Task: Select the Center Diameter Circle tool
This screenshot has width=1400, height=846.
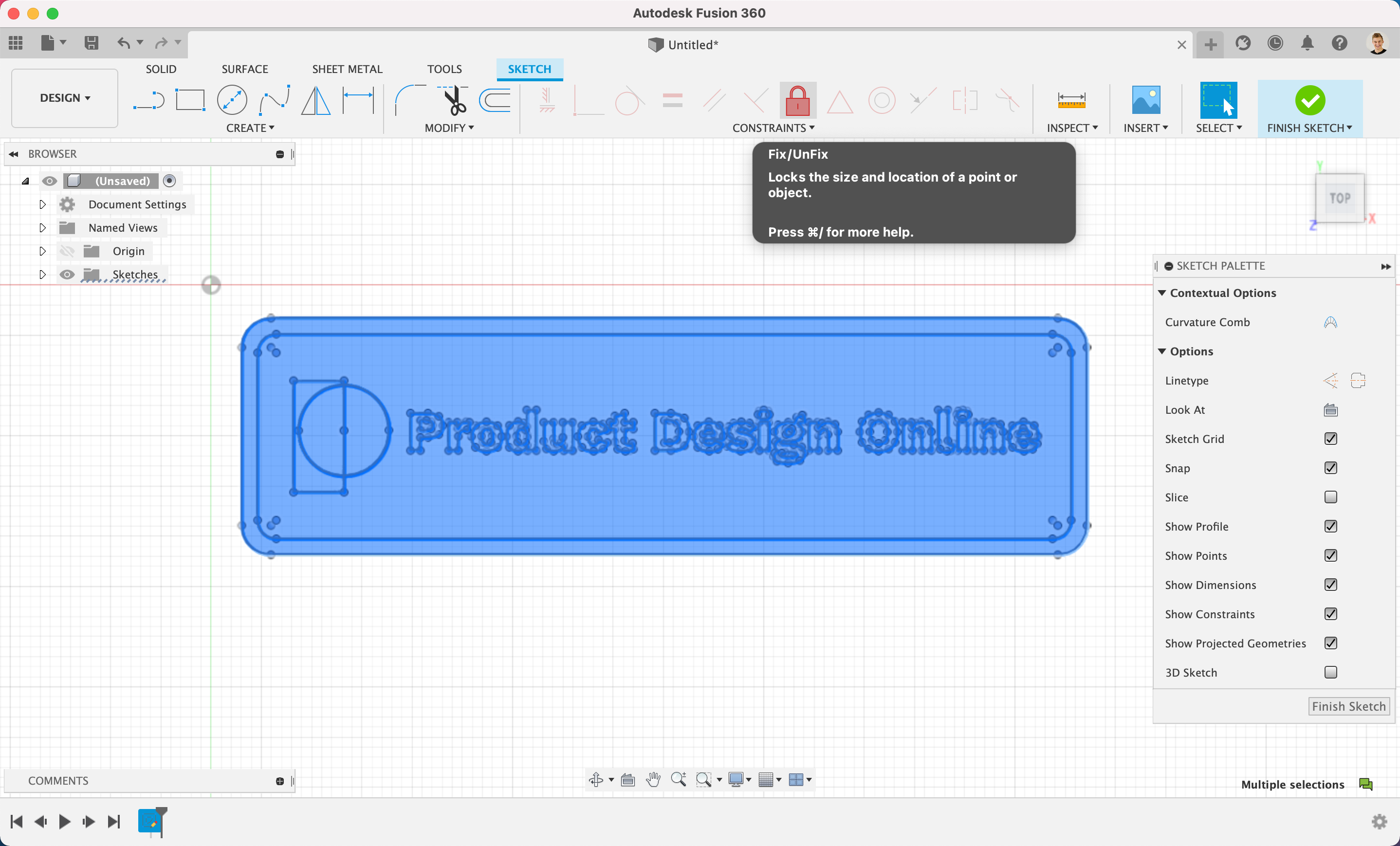Action: click(232, 101)
